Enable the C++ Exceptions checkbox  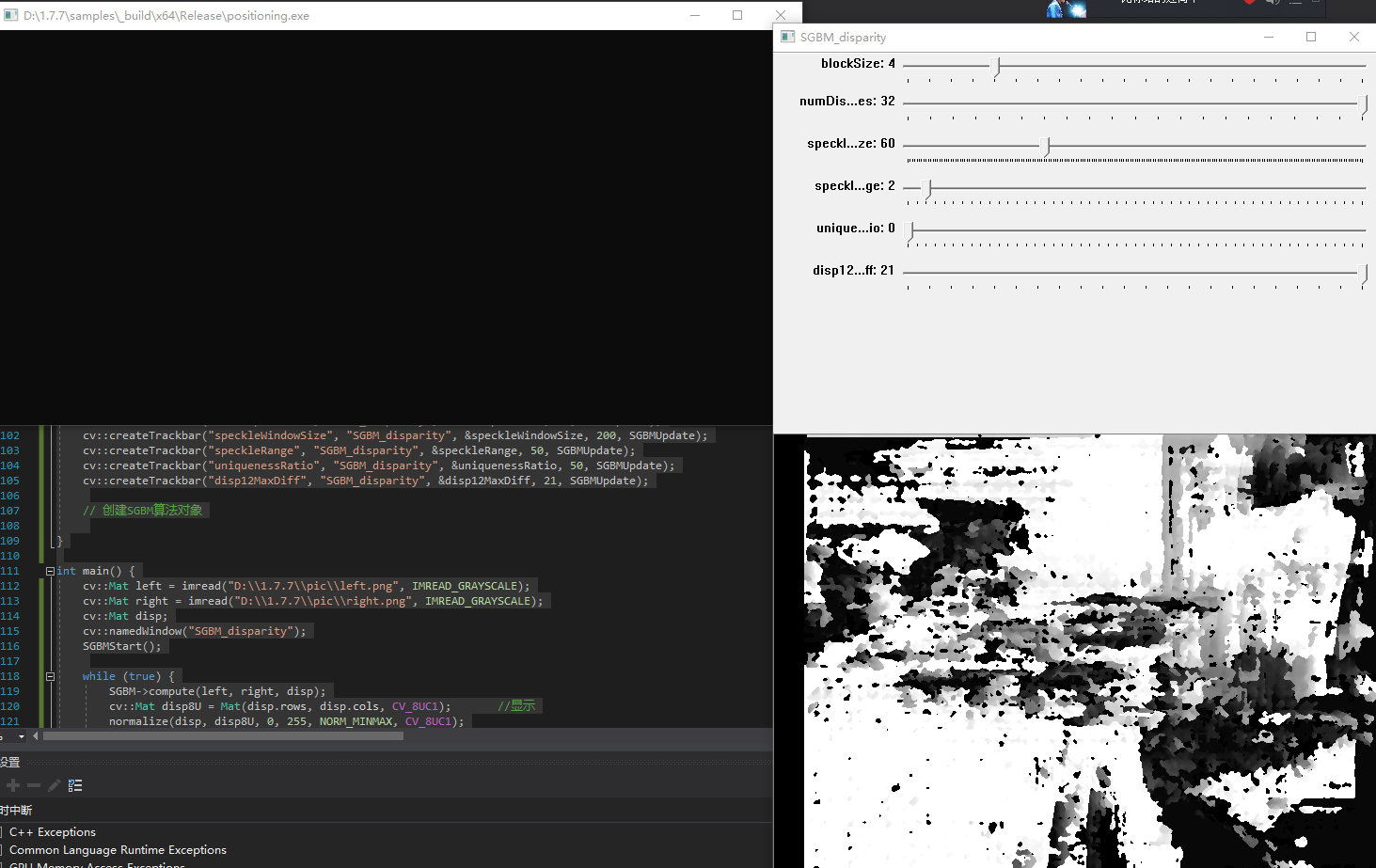[x=1, y=831]
